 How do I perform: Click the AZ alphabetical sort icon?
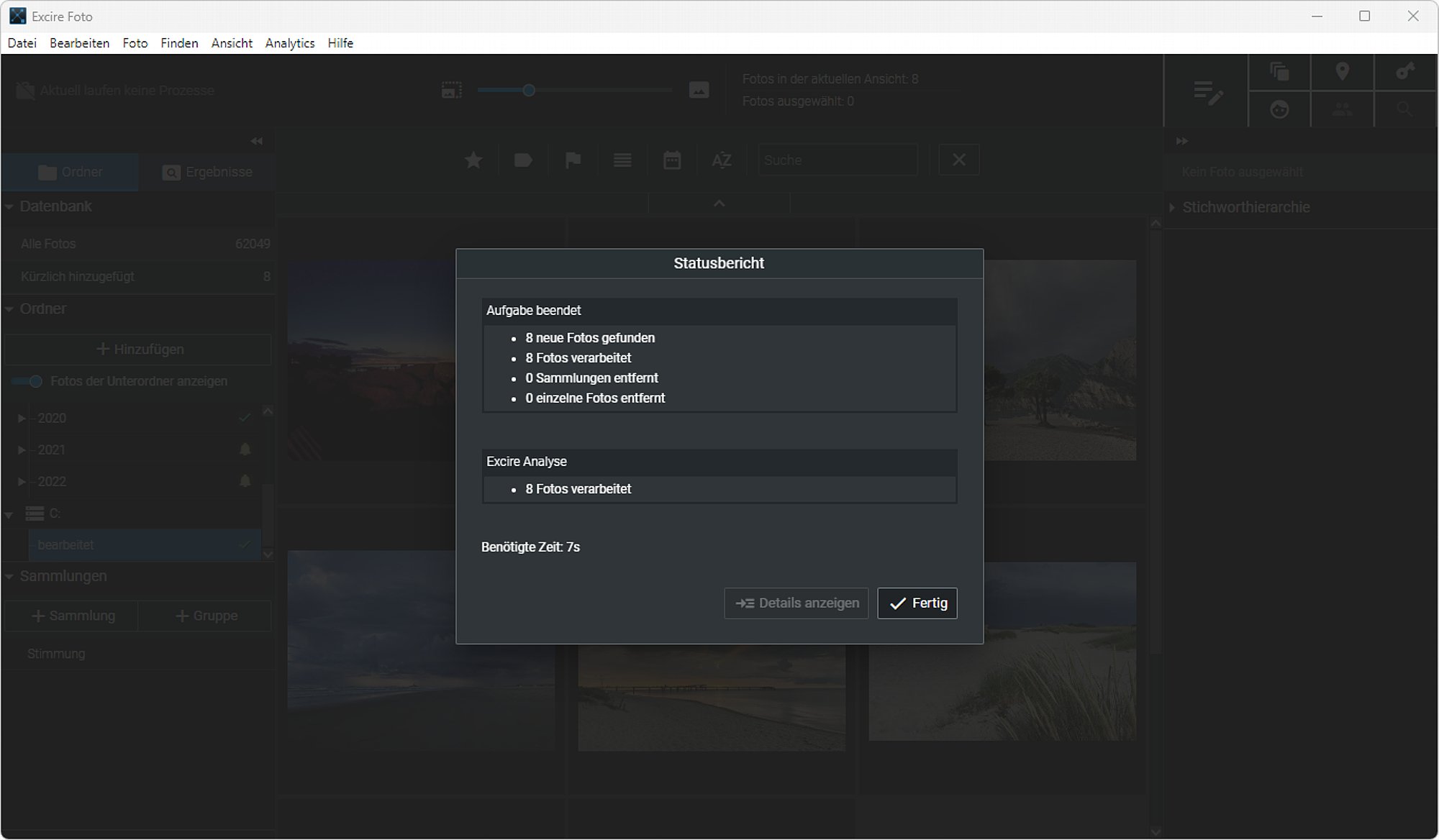pos(722,160)
